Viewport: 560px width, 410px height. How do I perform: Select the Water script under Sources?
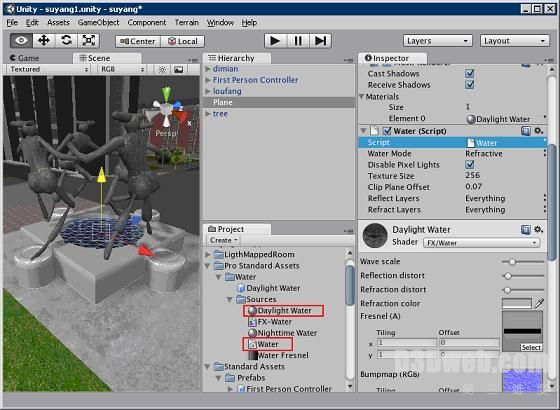268,344
